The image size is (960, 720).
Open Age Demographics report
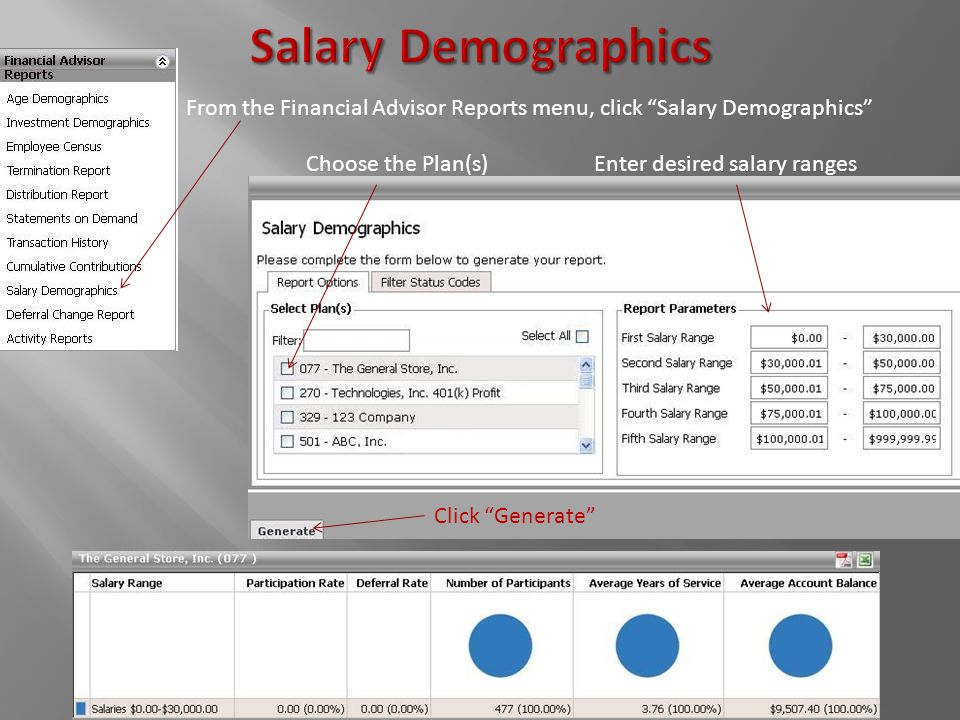coord(57,99)
